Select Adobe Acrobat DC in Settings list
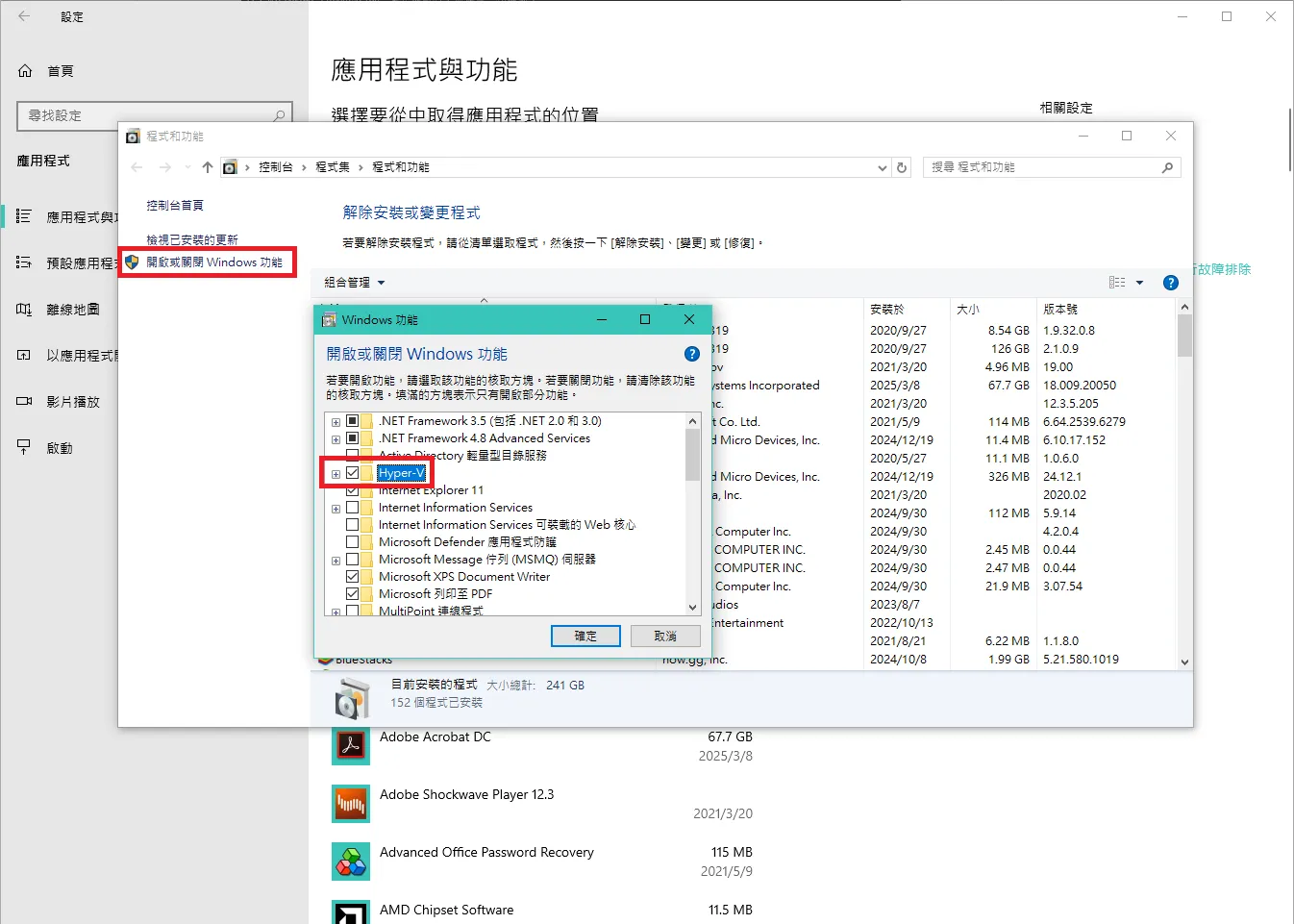The height and width of the screenshot is (924, 1294). tap(435, 737)
